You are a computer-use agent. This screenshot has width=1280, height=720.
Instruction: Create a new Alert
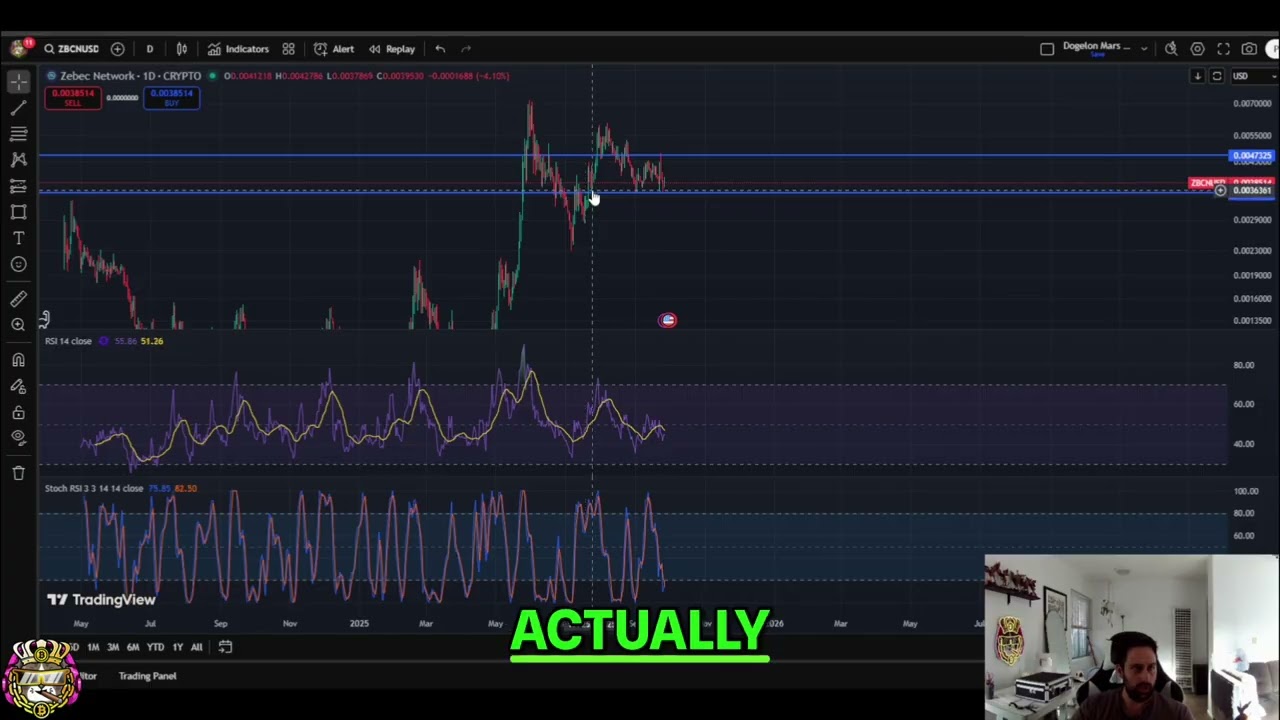coord(334,49)
